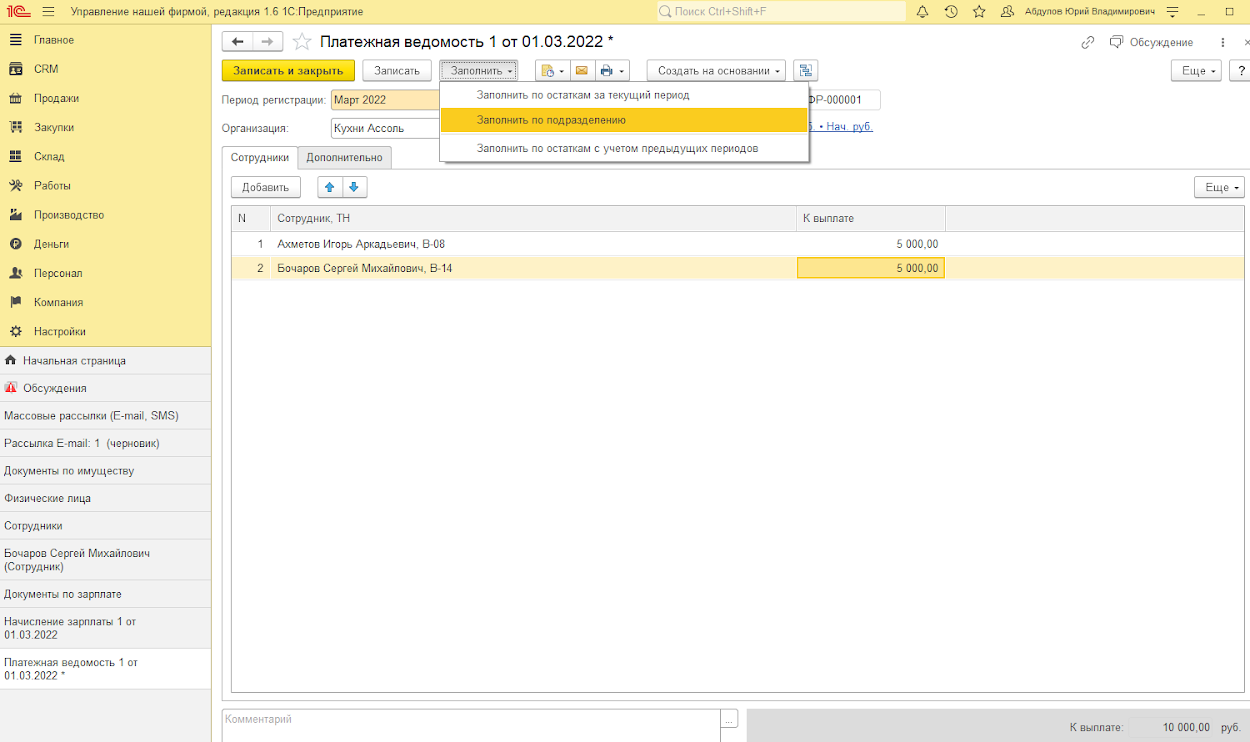Open the notifications bell icon
Screen dimensions: 1250x742
click(x=922, y=12)
